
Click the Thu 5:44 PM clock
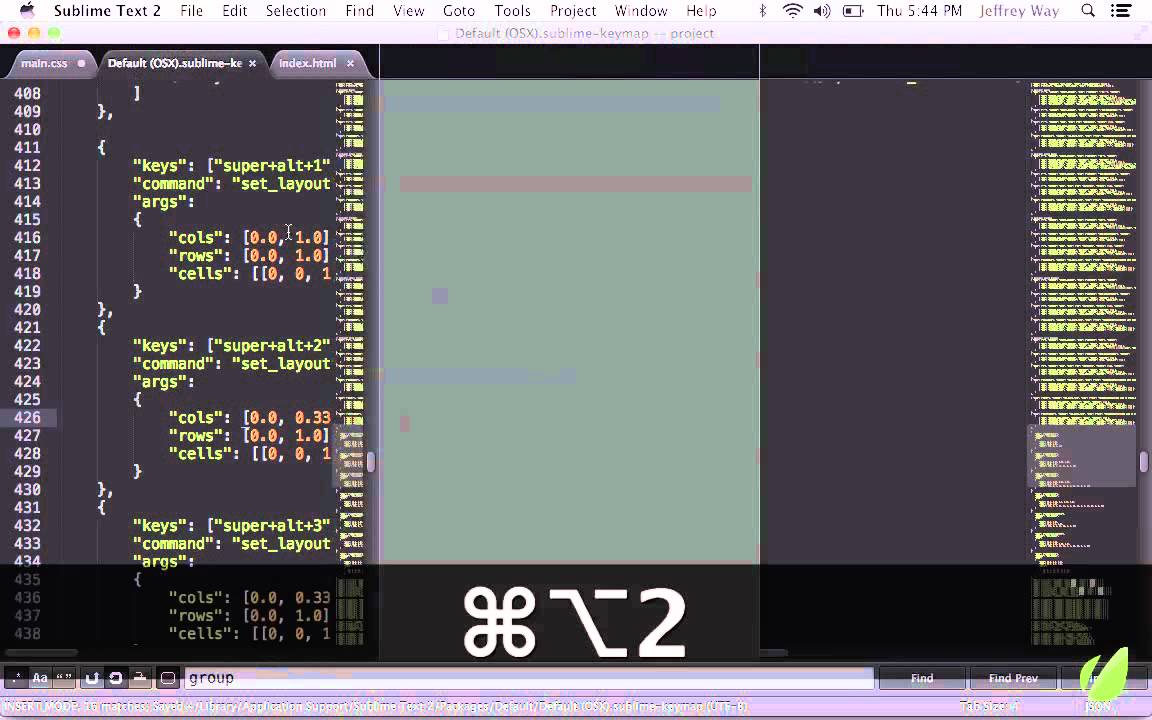(x=919, y=10)
